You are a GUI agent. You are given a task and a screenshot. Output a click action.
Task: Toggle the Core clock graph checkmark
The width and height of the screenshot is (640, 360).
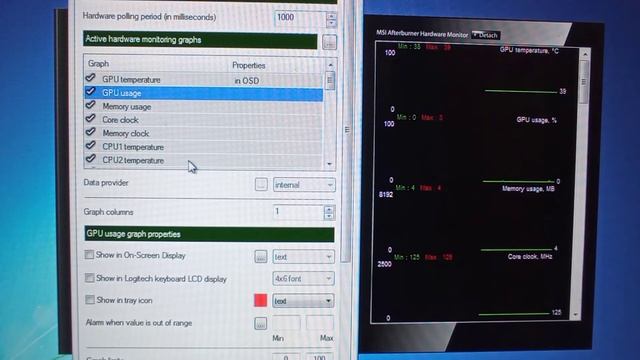(x=90, y=118)
